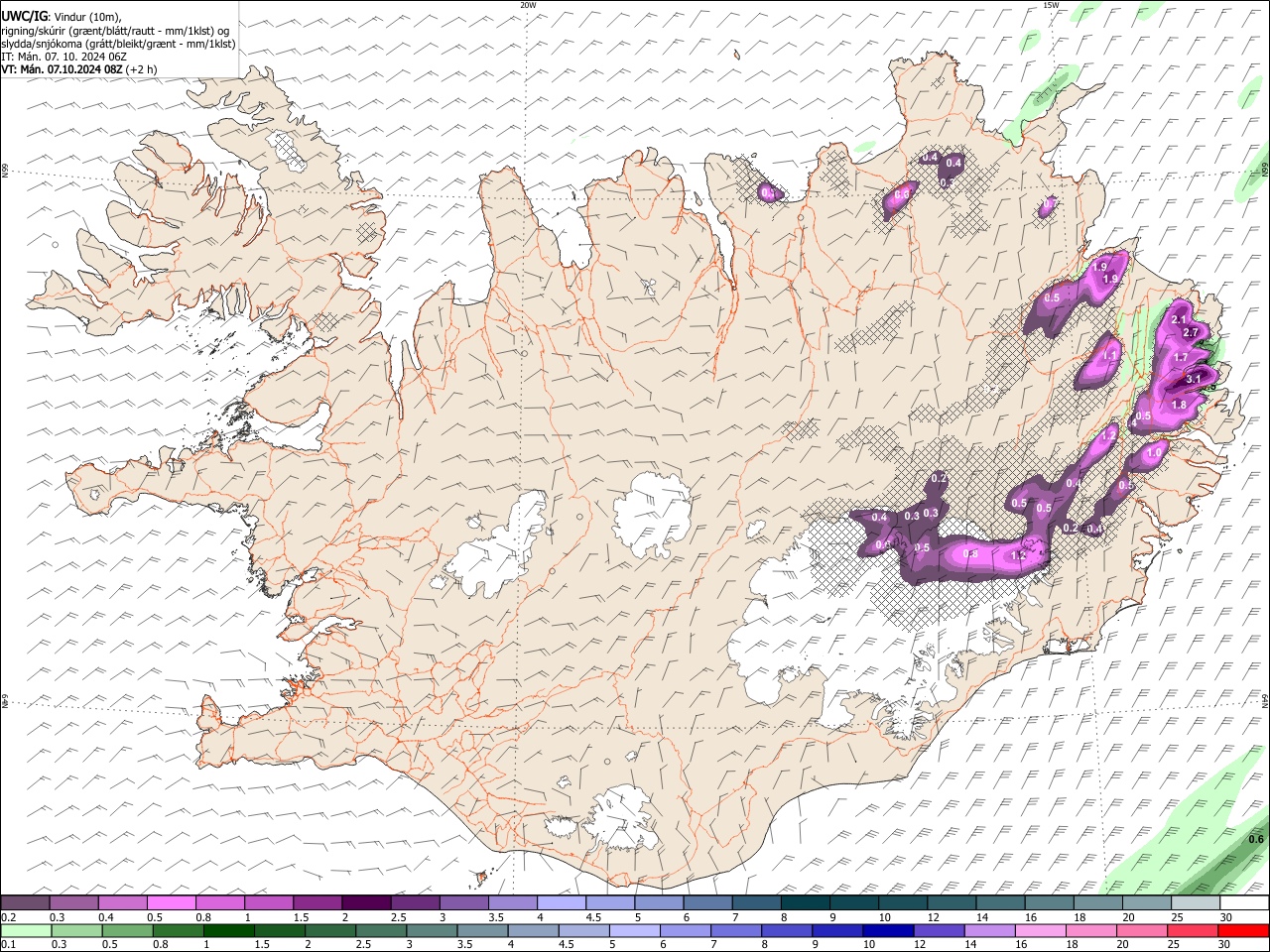Select the lavender 4 swatch in purple scale
1270x952 pixels.
coord(561,903)
